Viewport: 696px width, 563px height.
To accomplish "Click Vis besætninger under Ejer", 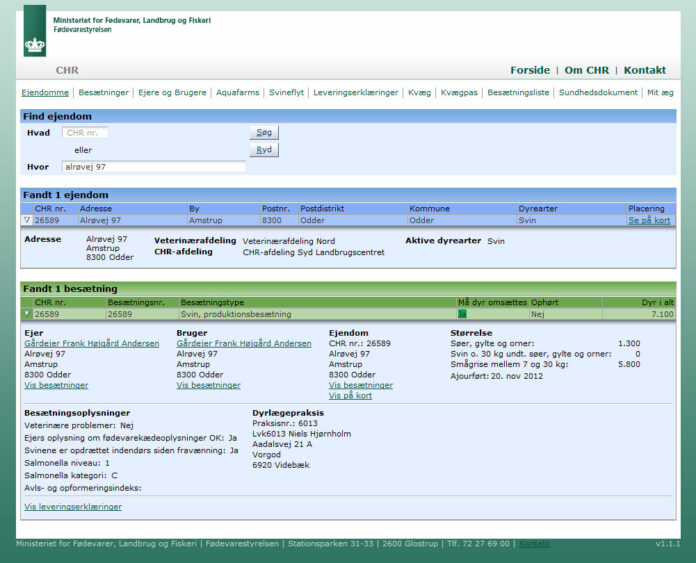I will coord(56,385).
